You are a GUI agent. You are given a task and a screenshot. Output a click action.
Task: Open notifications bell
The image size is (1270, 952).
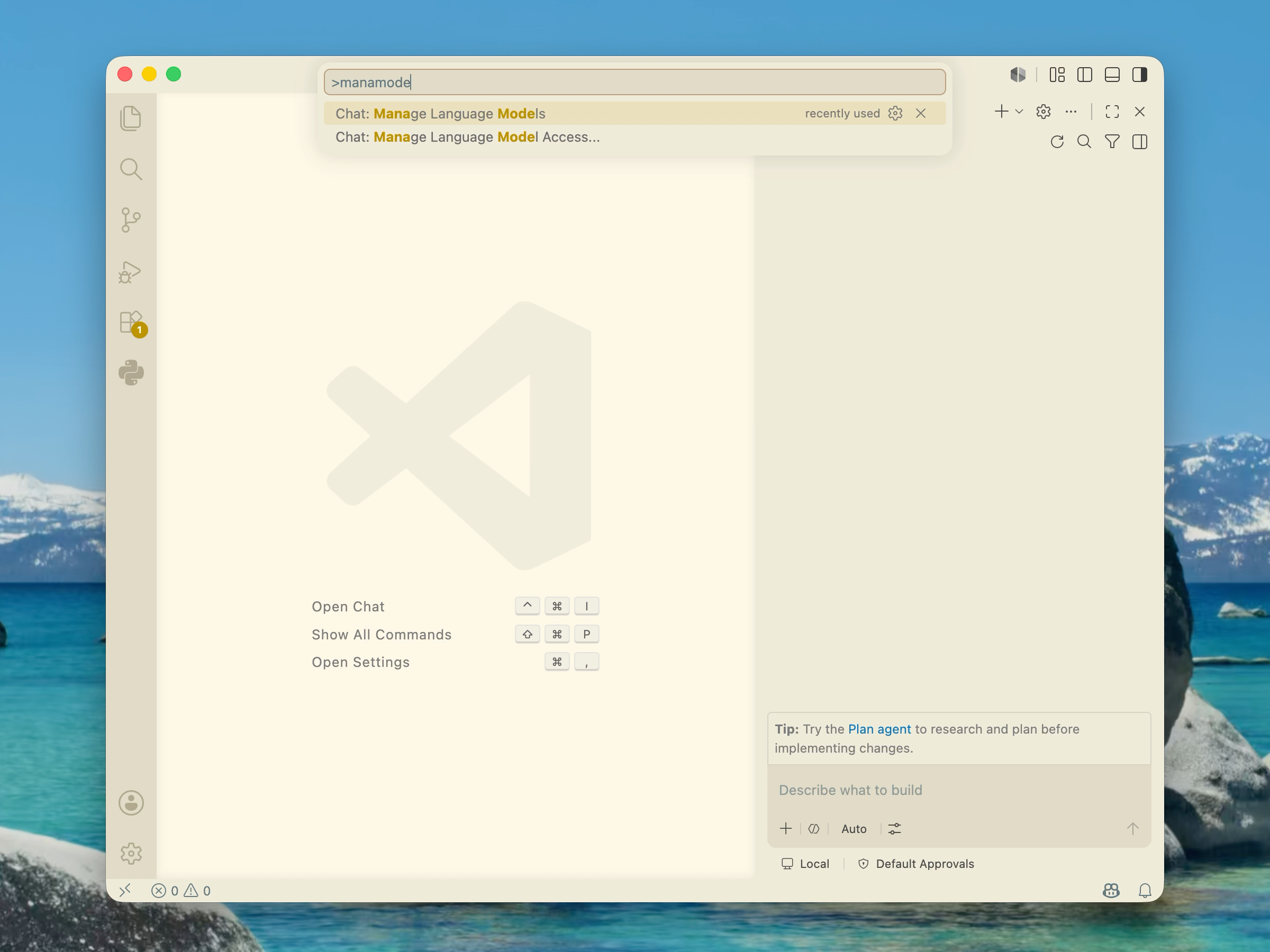click(x=1145, y=890)
